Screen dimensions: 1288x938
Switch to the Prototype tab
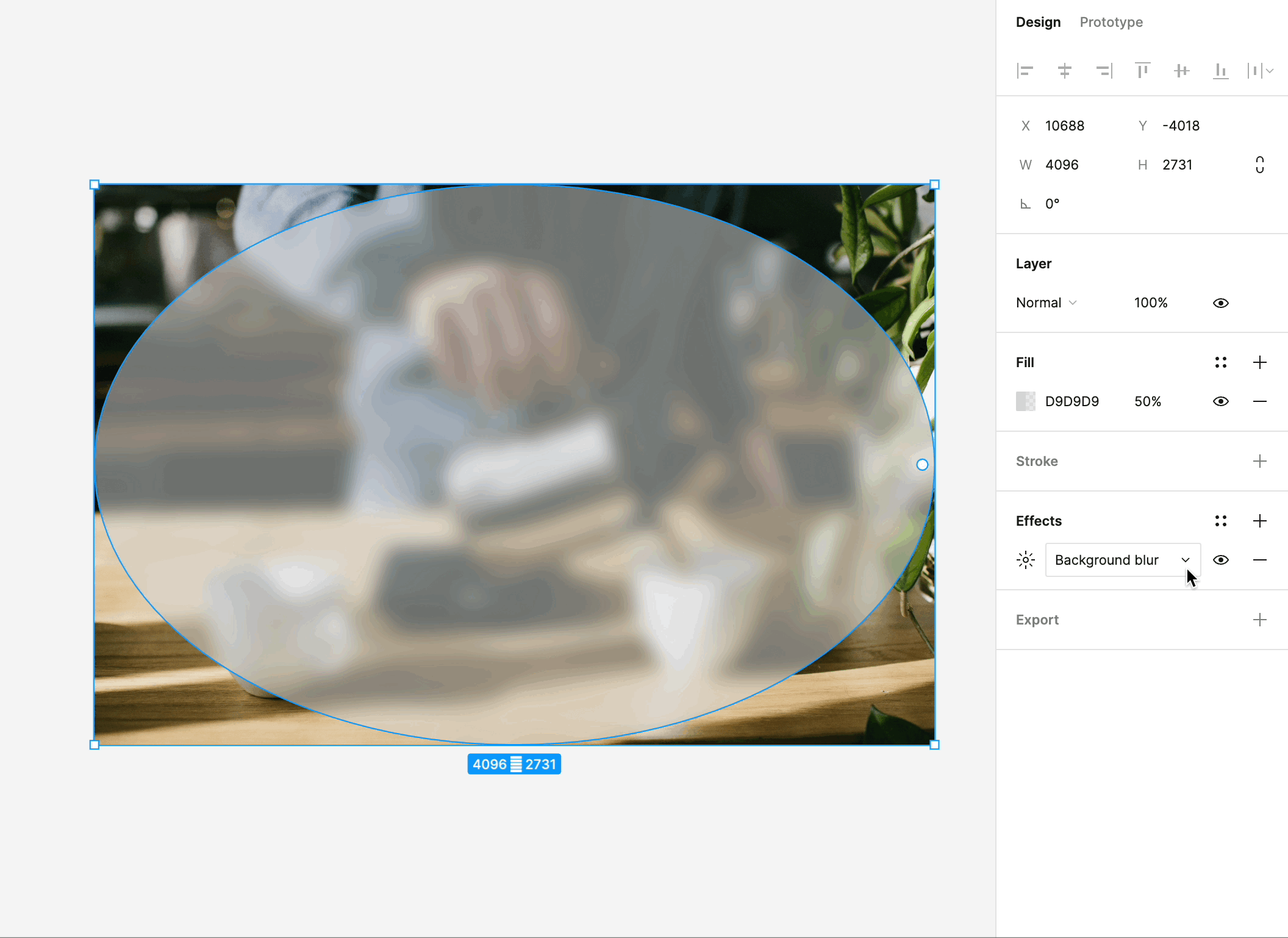[1110, 22]
